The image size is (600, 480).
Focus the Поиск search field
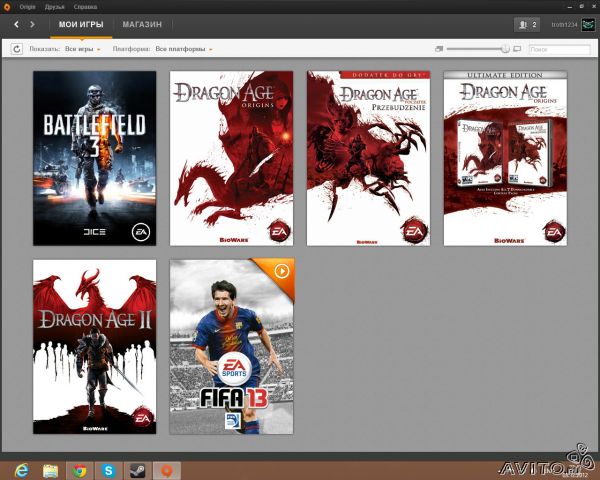(x=559, y=49)
